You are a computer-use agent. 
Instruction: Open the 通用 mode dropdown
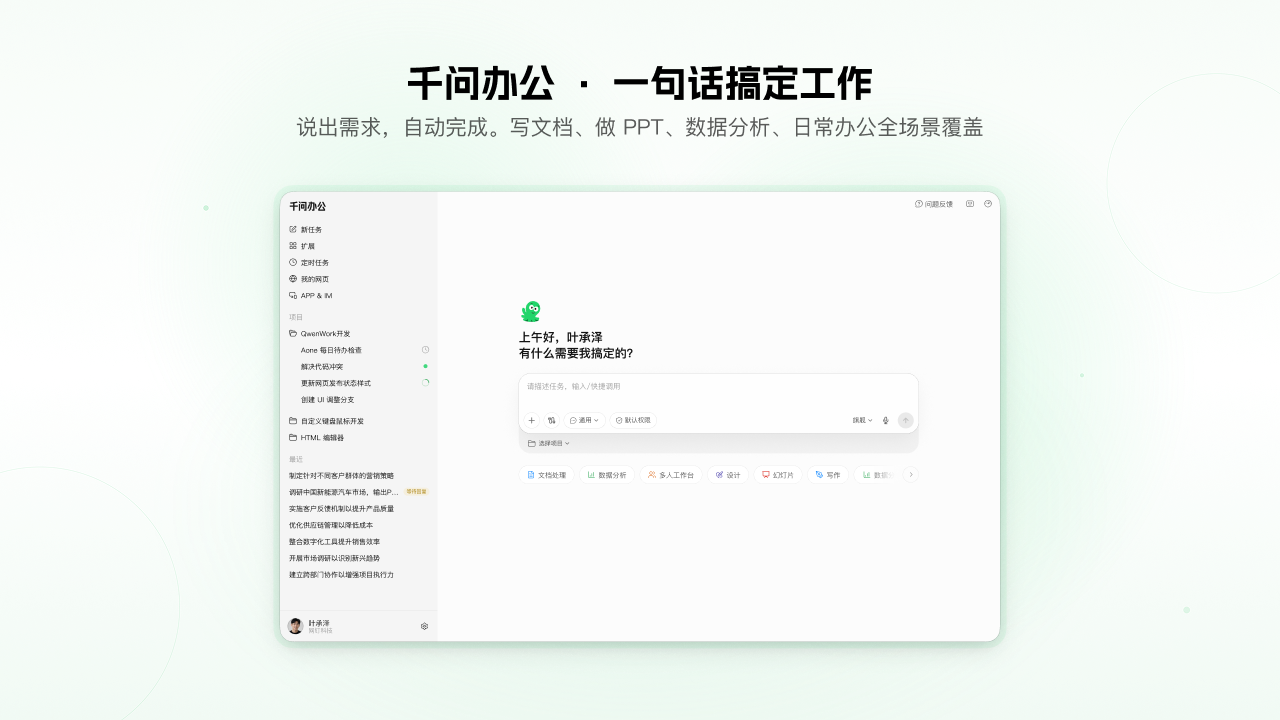[x=585, y=421]
